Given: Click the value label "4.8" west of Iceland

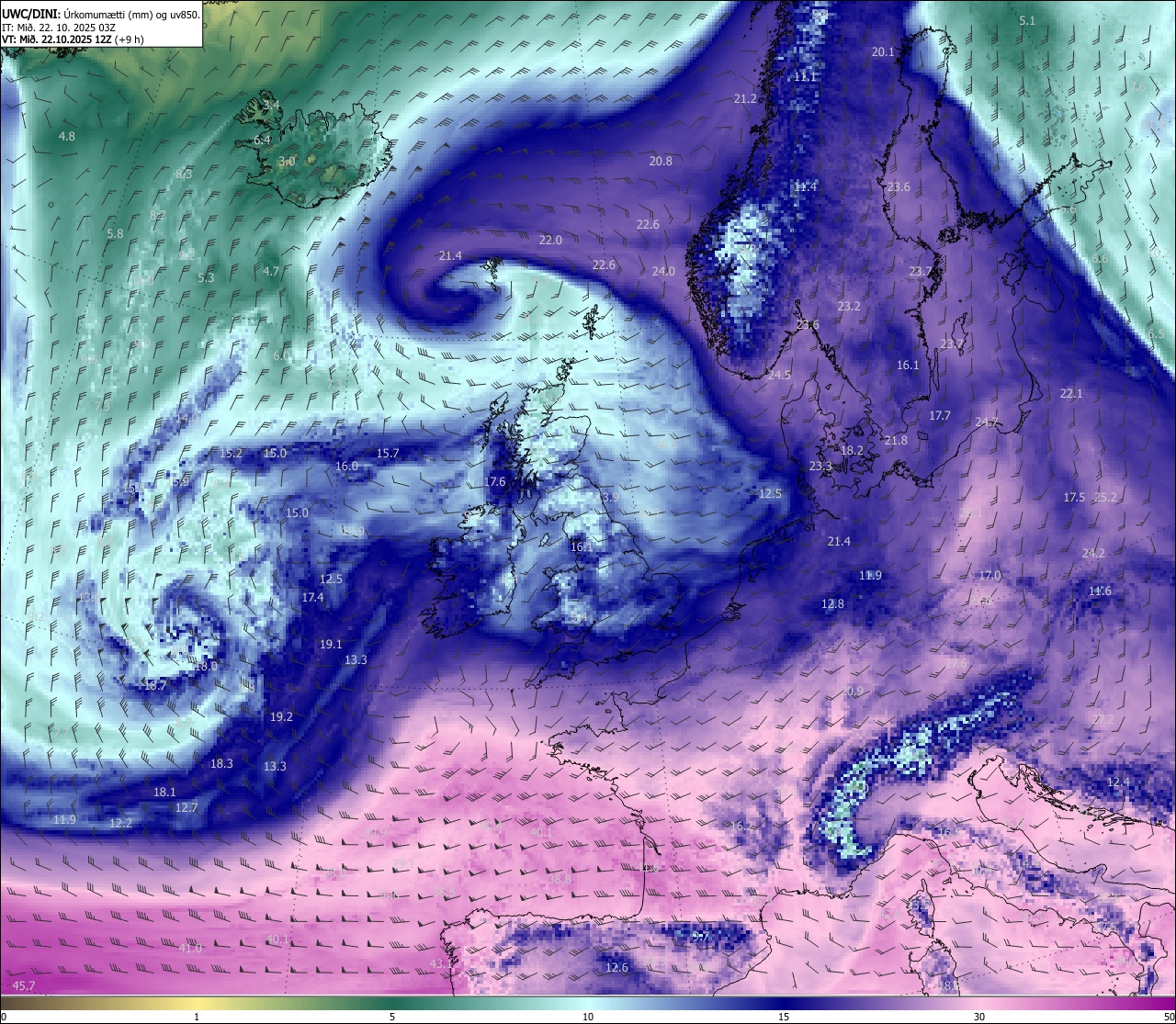Looking at the screenshot, I should point(67,136).
